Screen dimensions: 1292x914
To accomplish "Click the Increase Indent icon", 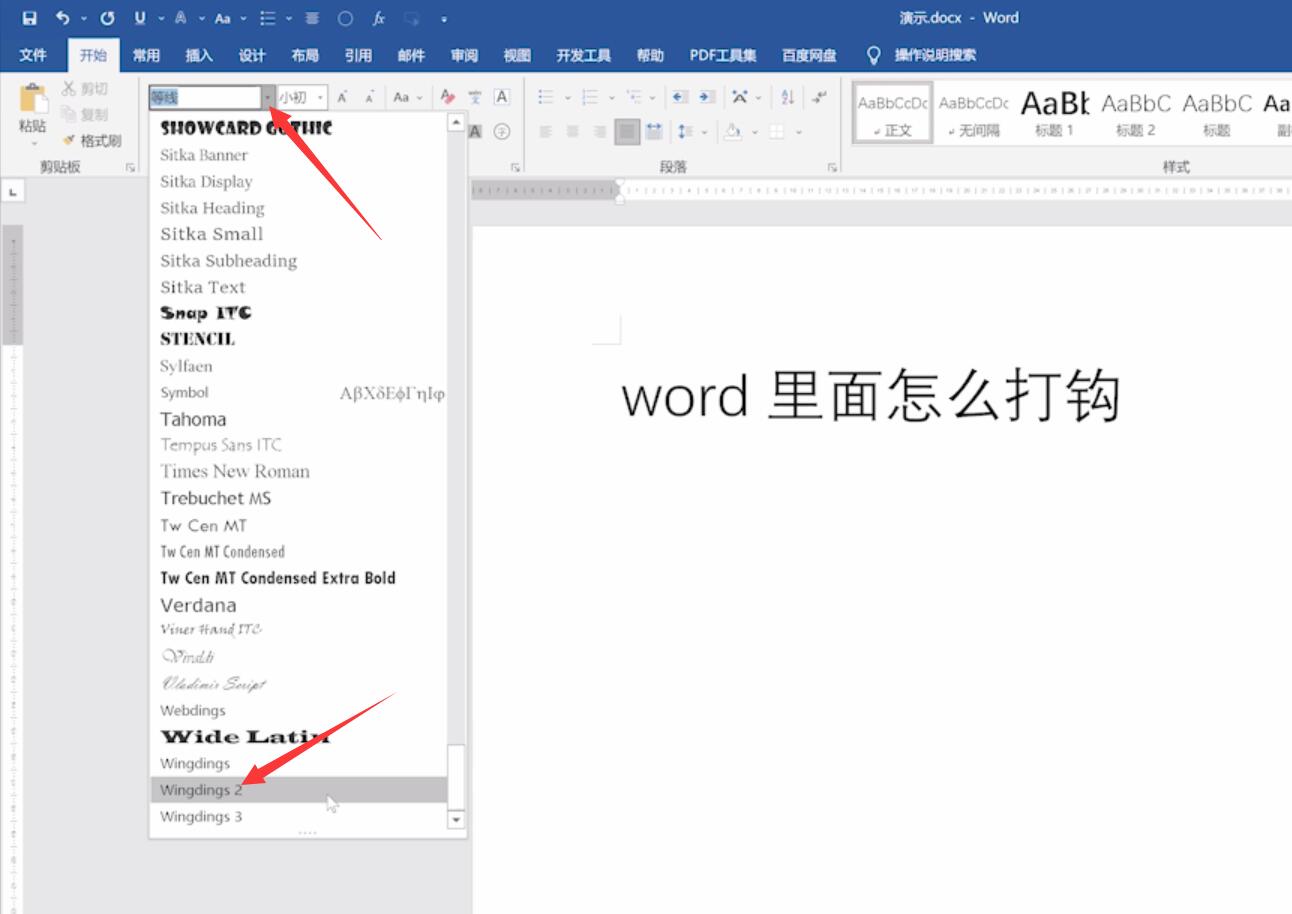I will pyautogui.click(x=707, y=97).
